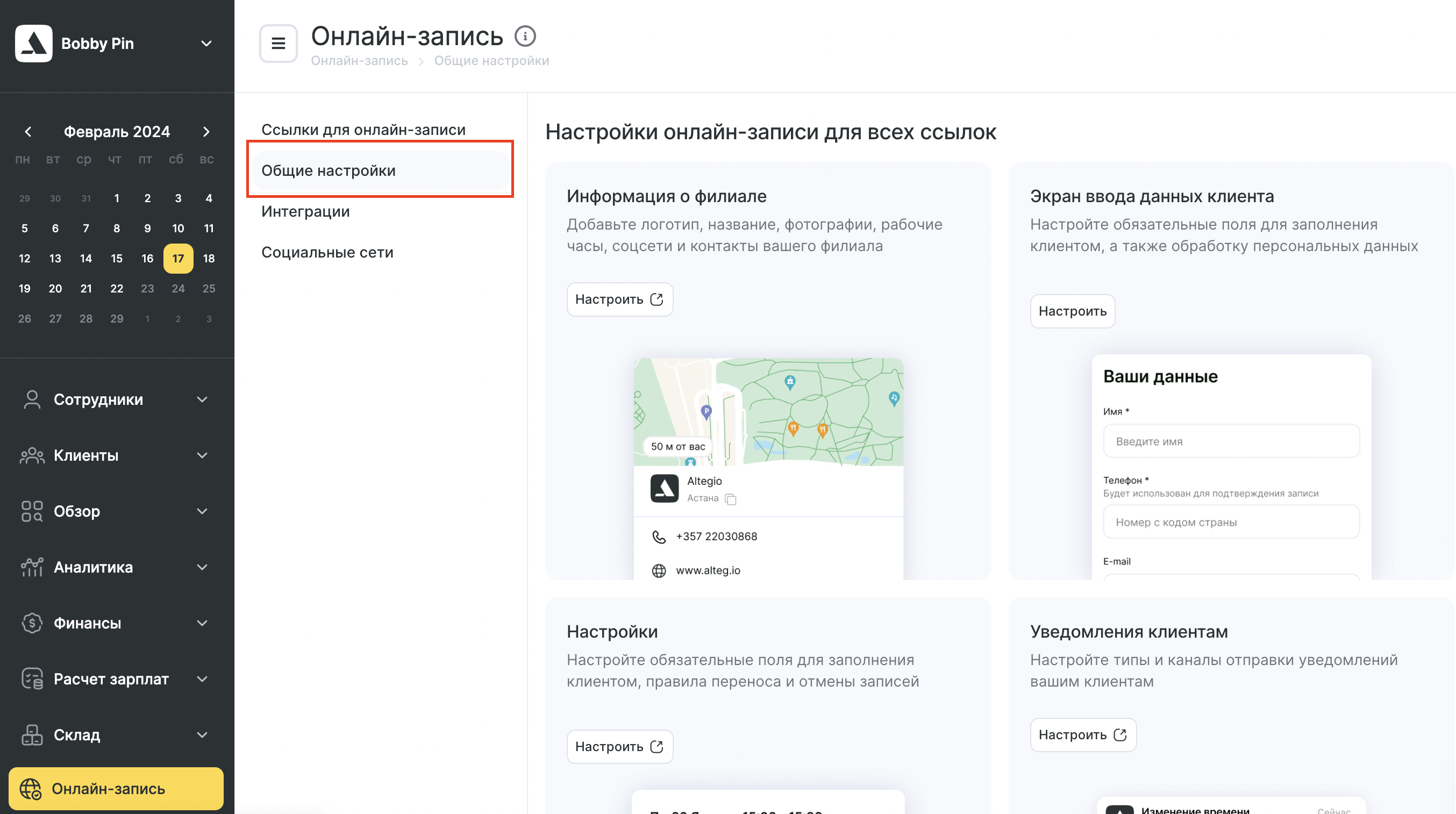Toggle the hamburger sidebar menu button
The height and width of the screenshot is (814, 1456).
click(278, 43)
